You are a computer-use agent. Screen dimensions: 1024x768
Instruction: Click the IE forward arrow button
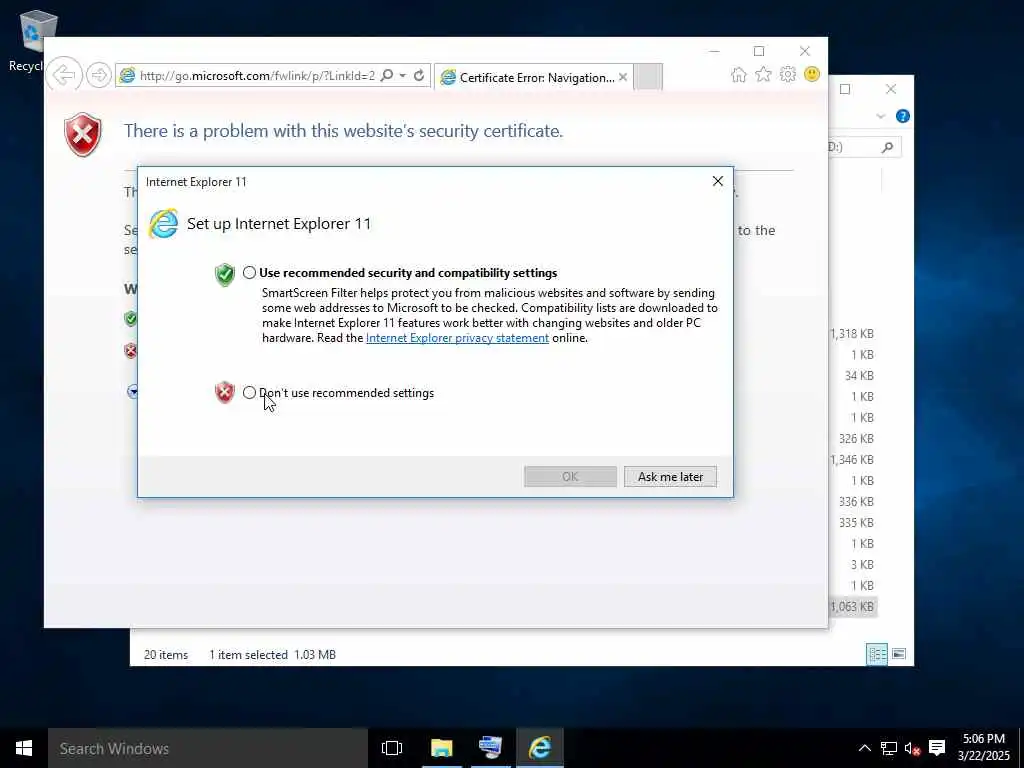99,75
